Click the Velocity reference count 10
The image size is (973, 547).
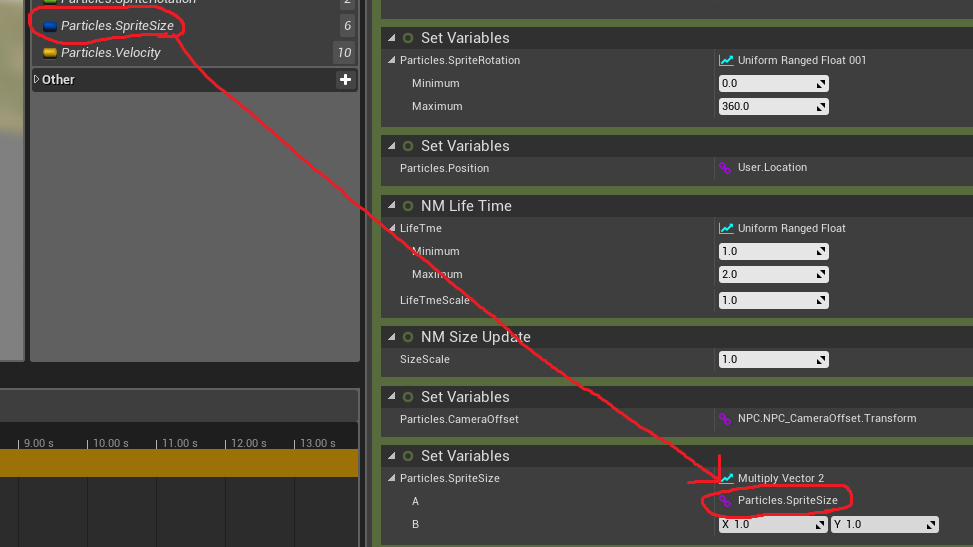pos(344,53)
